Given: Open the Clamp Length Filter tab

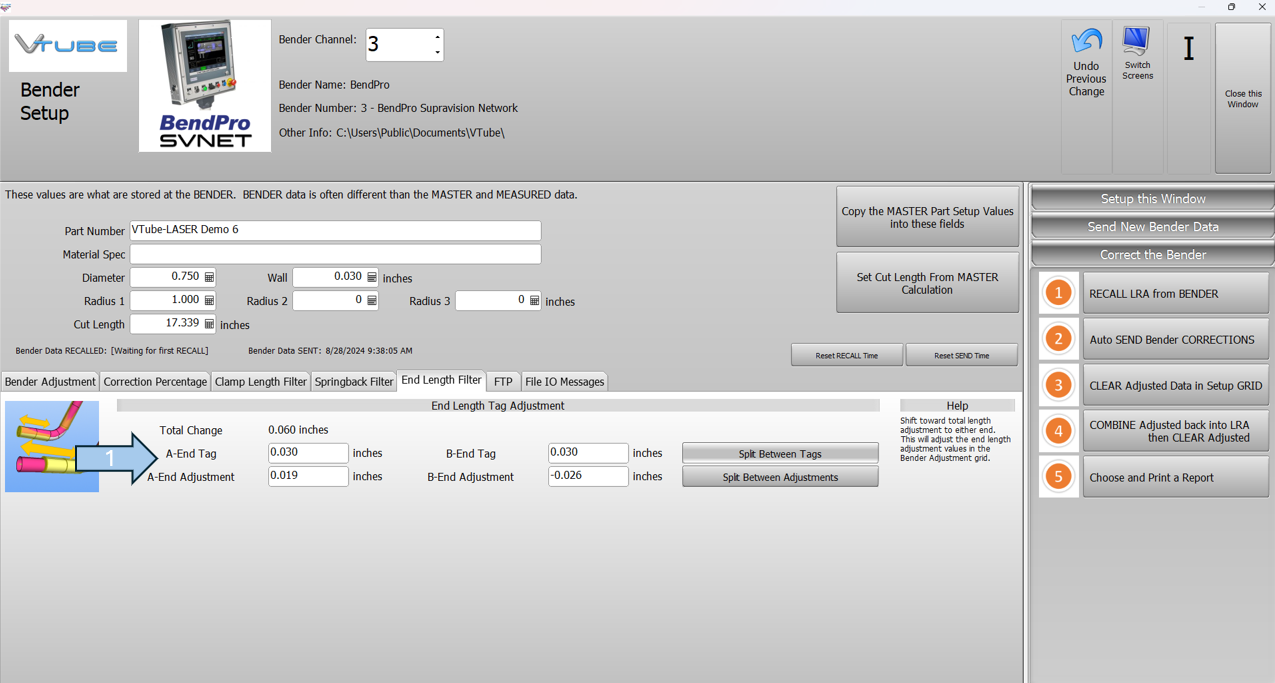Looking at the screenshot, I should (261, 382).
